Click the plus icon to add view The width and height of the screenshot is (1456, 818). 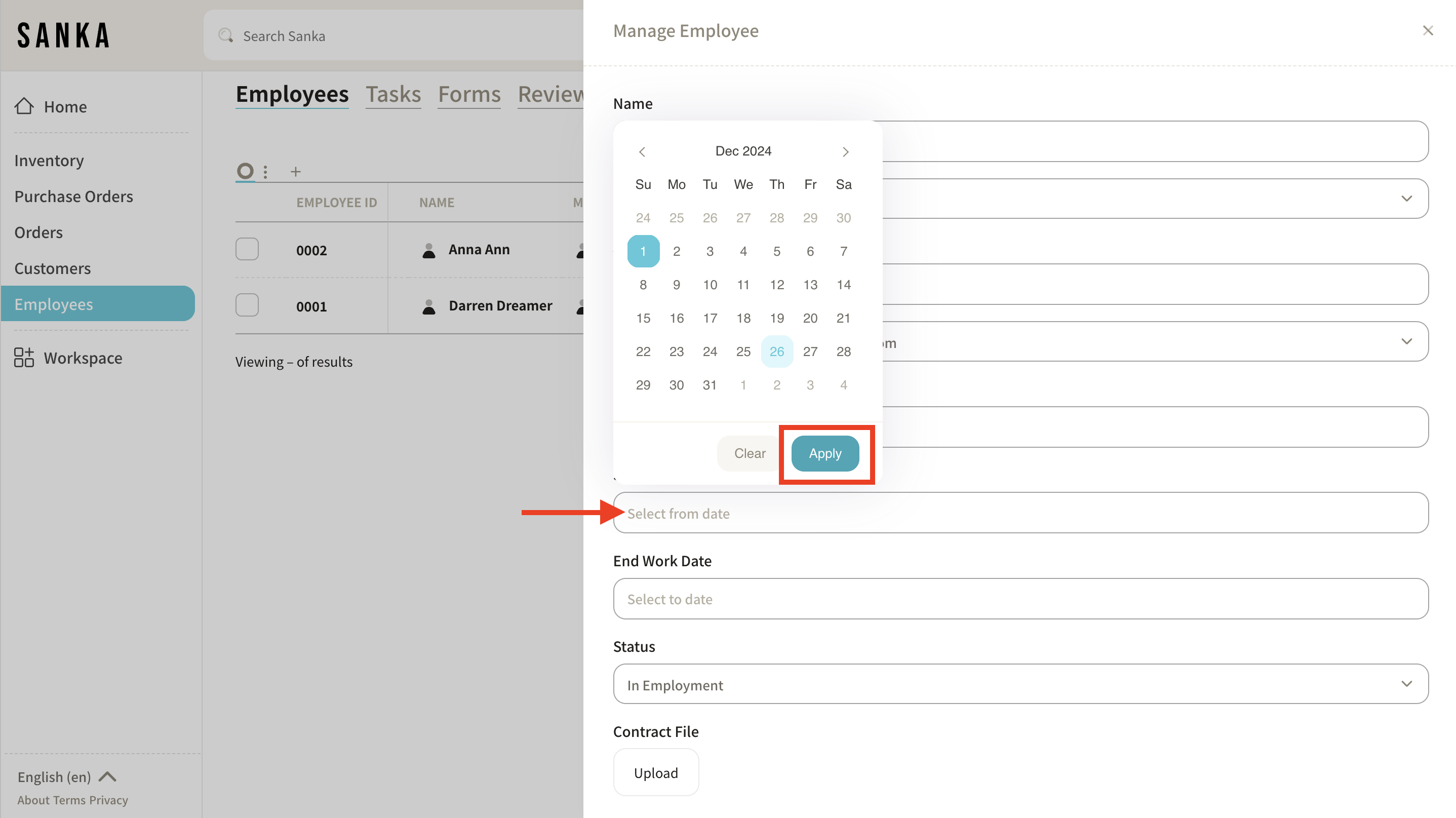[296, 171]
